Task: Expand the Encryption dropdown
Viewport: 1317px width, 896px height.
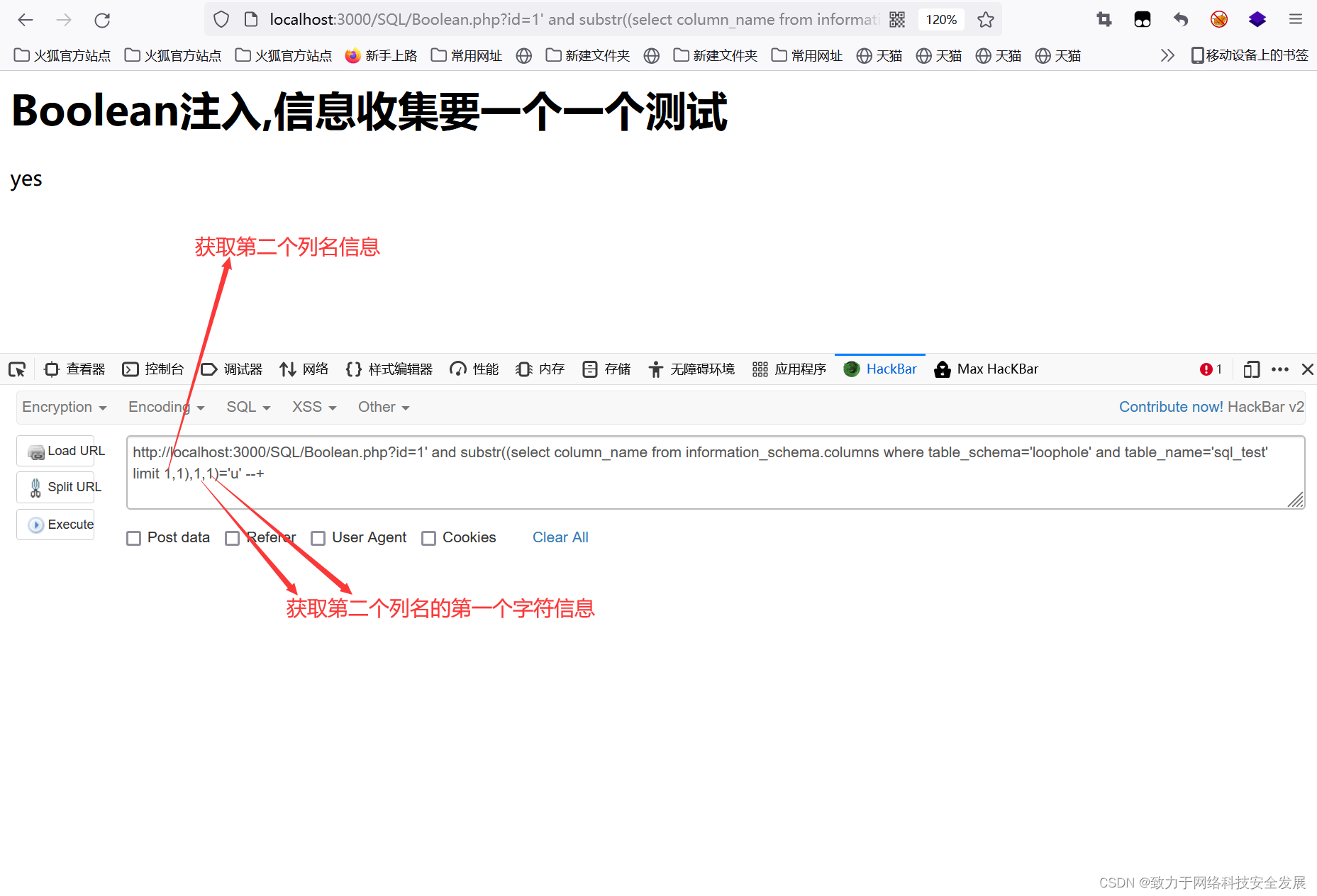Action: point(65,407)
